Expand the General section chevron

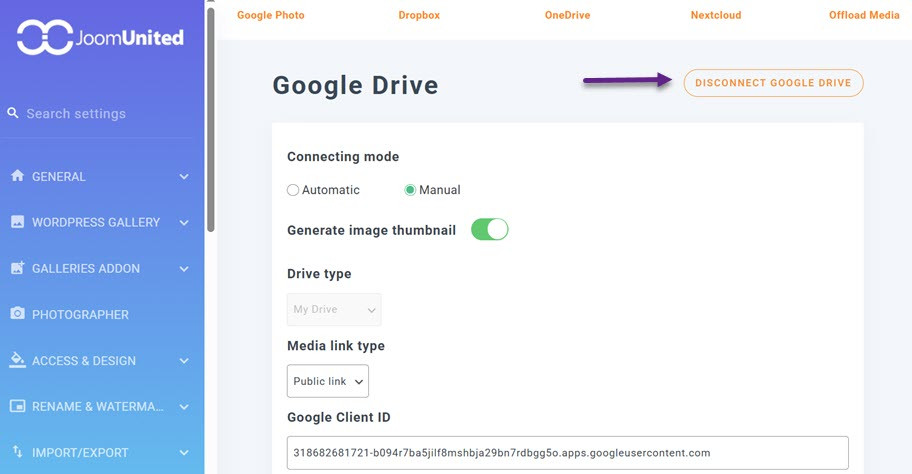(x=184, y=177)
